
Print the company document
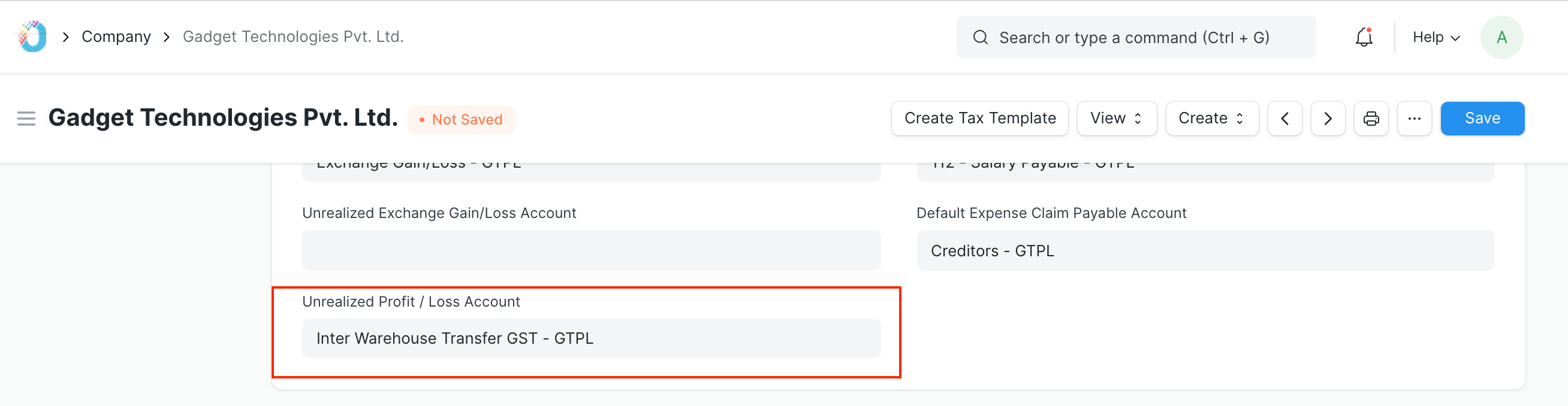click(x=1371, y=119)
